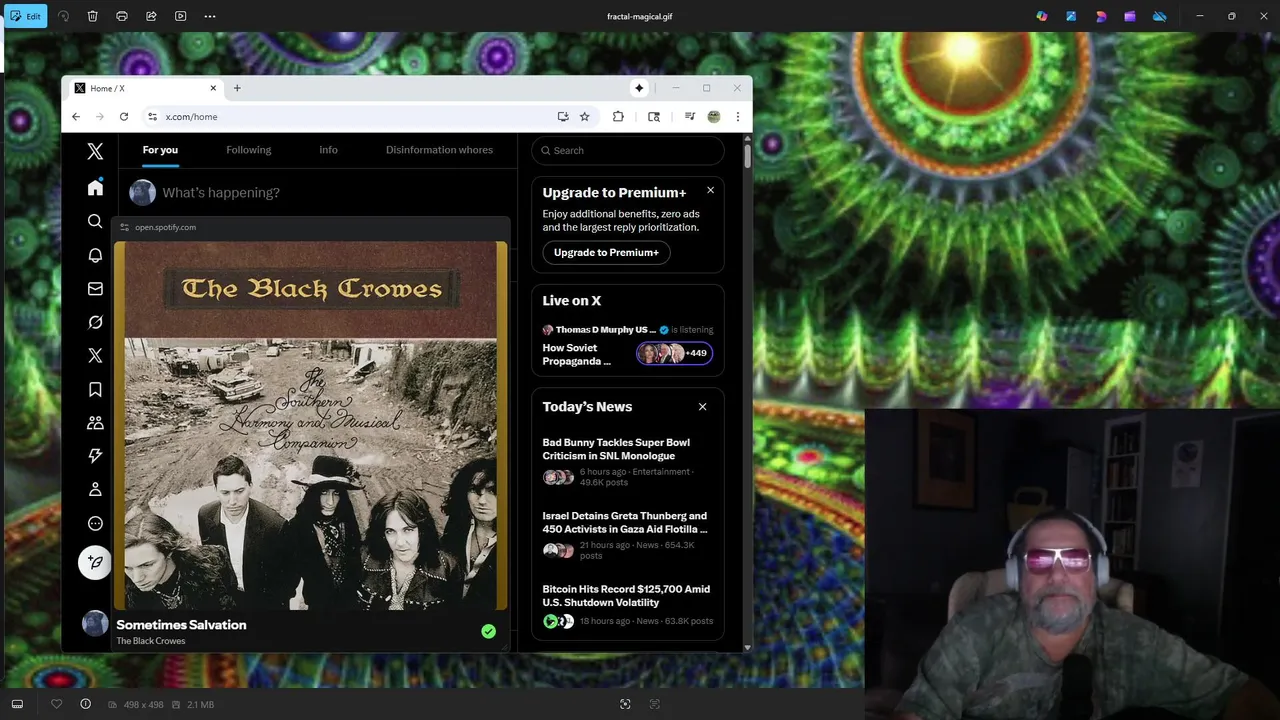This screenshot has height=720, width=1280.
Task: Open More circle icon in X sidebar
Action: (x=95, y=523)
